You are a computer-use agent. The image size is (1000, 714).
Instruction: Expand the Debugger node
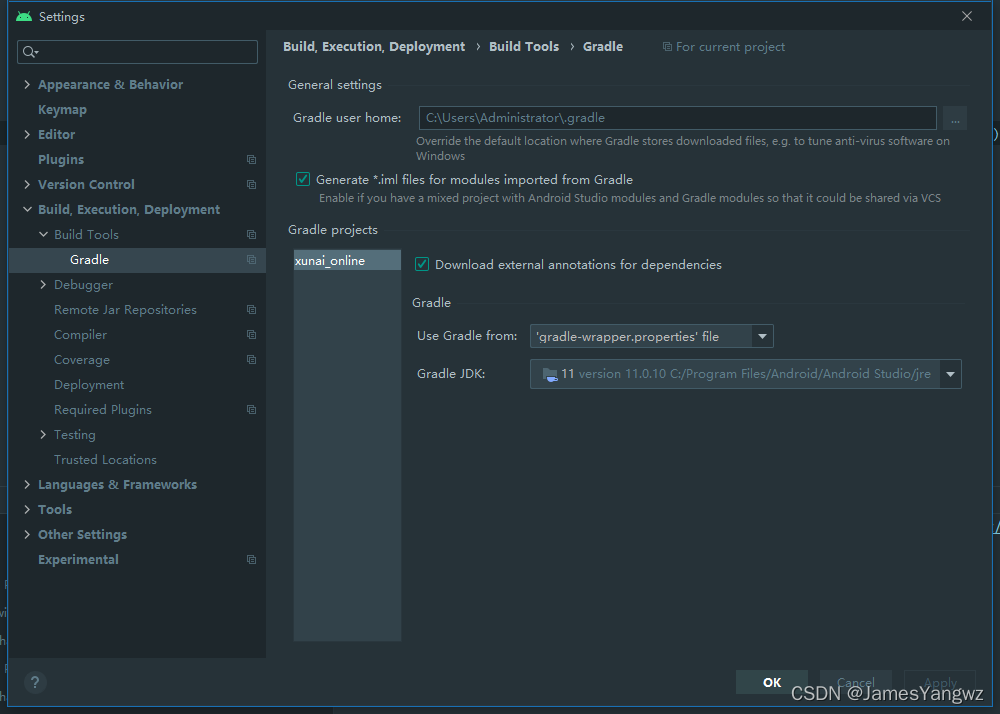[x=43, y=284]
